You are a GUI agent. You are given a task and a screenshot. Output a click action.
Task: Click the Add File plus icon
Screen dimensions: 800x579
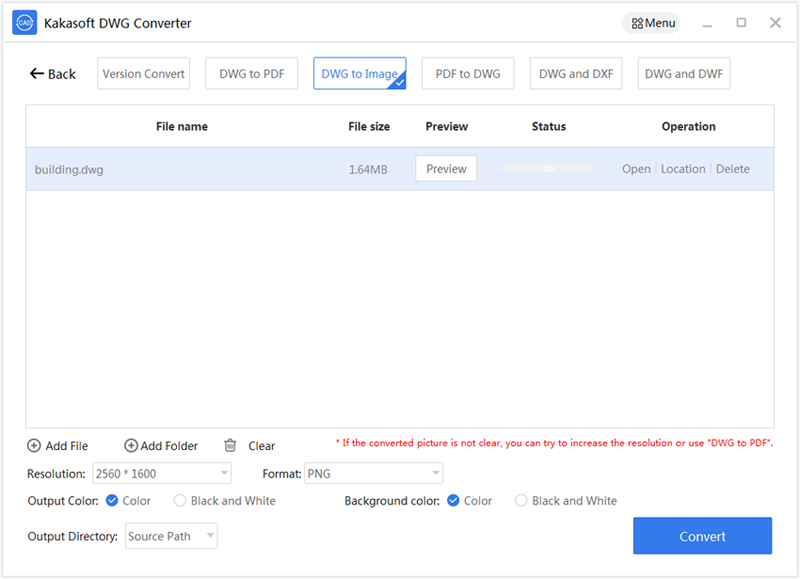pyautogui.click(x=34, y=446)
